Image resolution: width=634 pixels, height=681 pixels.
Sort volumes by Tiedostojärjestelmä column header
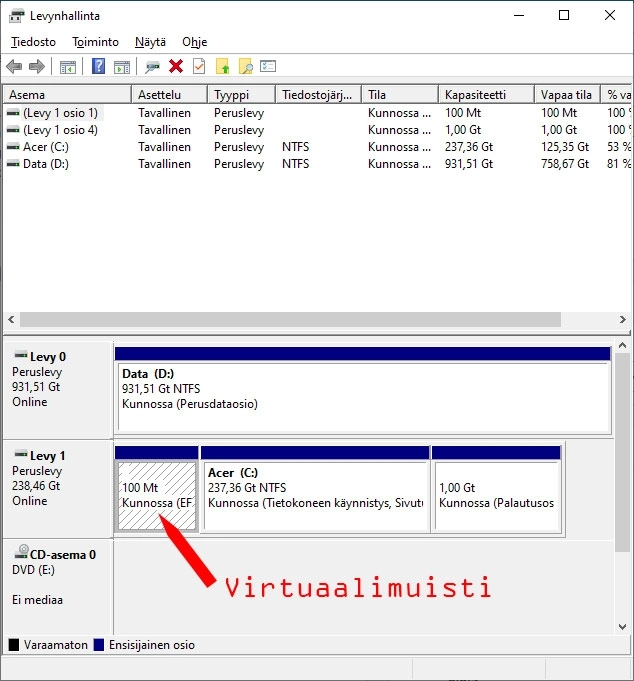tap(317, 95)
